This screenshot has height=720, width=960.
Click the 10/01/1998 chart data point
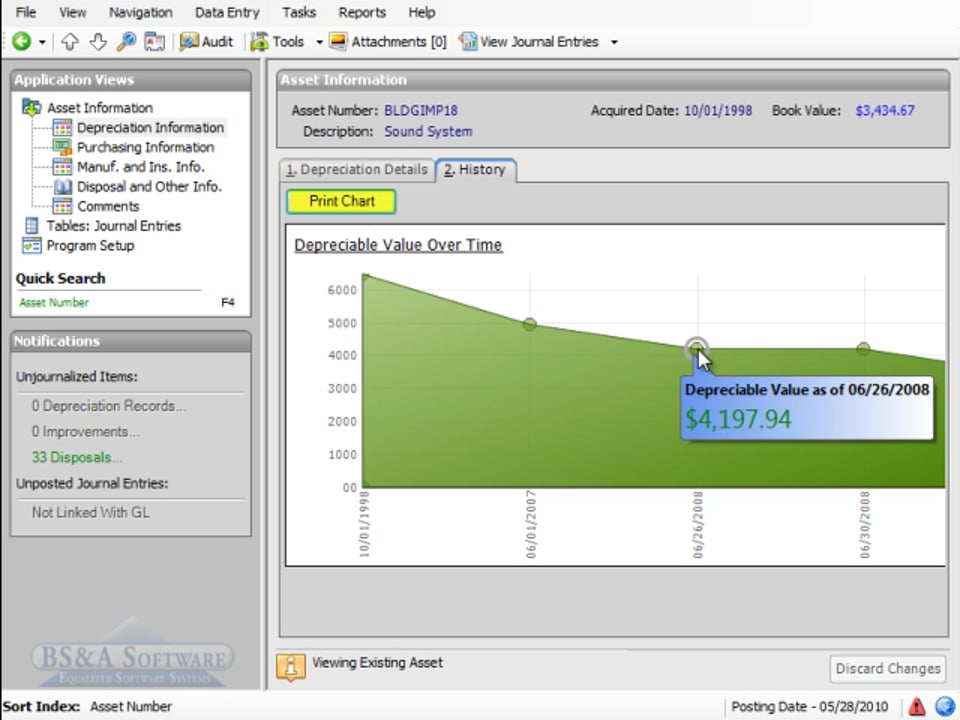(x=366, y=276)
